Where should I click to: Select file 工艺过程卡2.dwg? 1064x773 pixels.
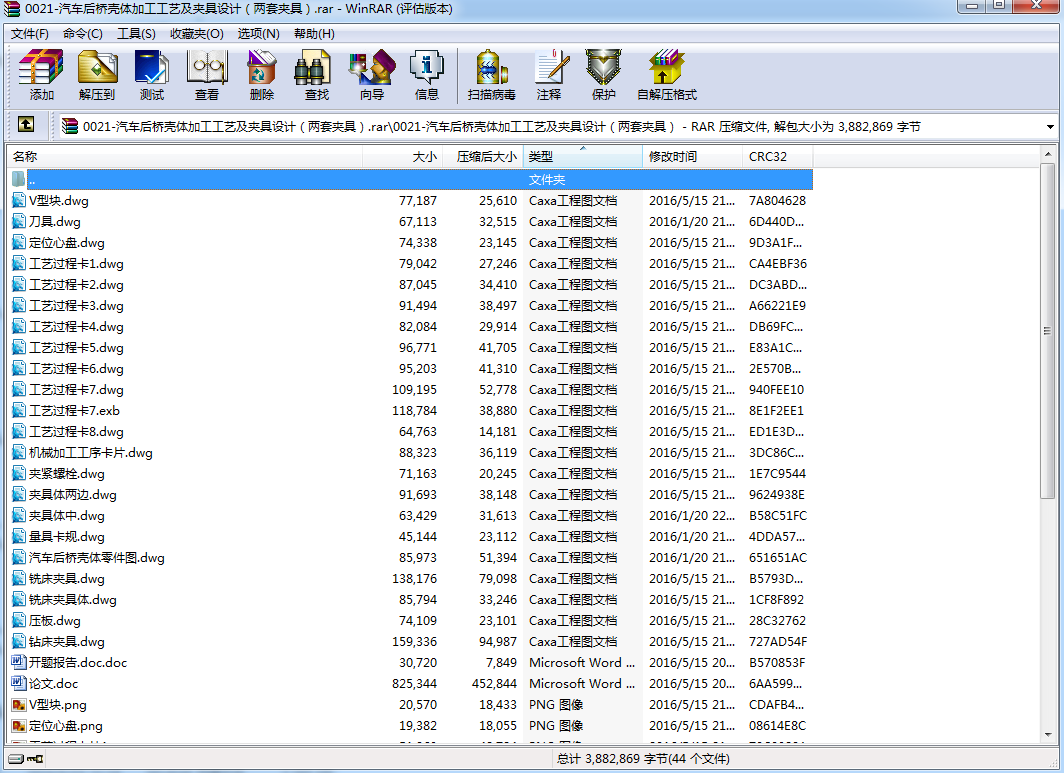pos(76,285)
